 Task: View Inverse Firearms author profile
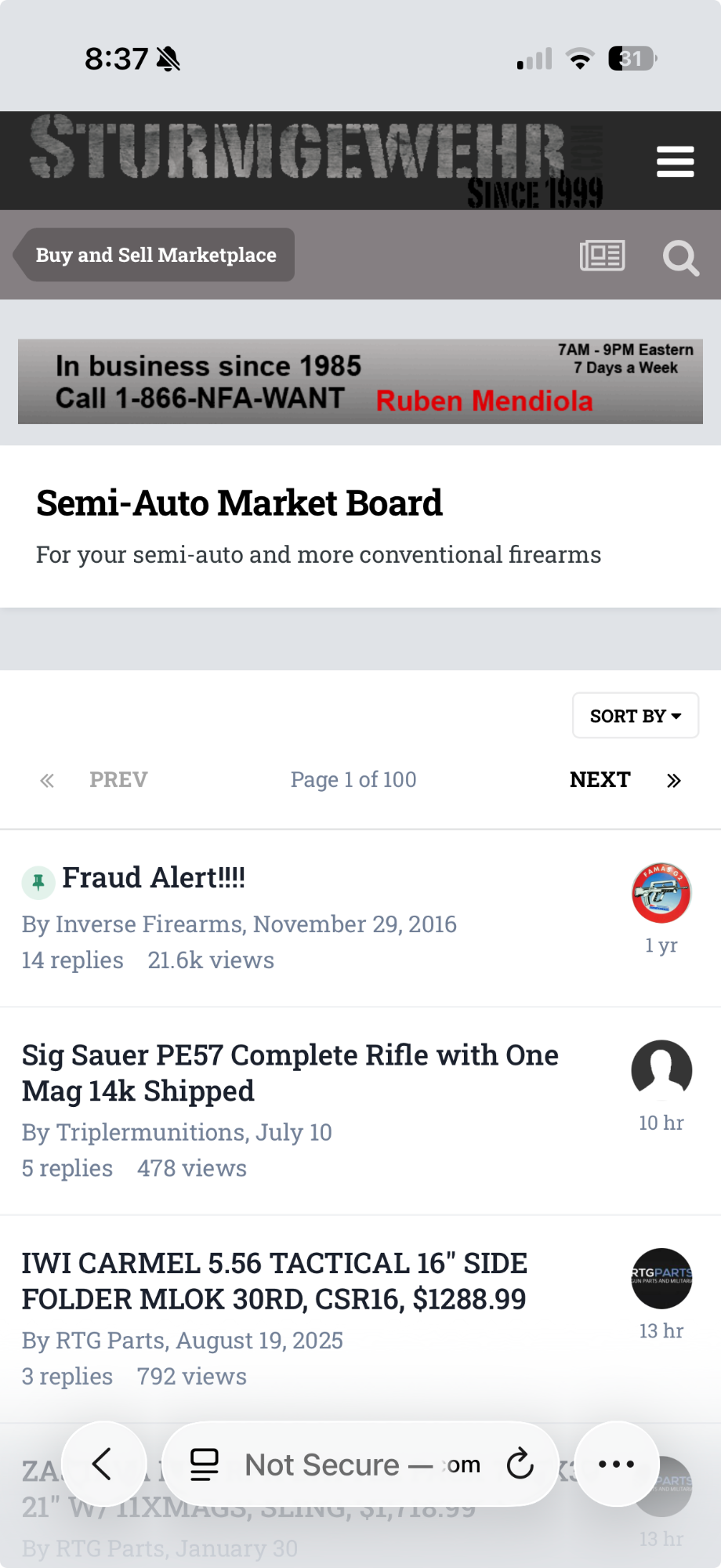tap(150, 924)
